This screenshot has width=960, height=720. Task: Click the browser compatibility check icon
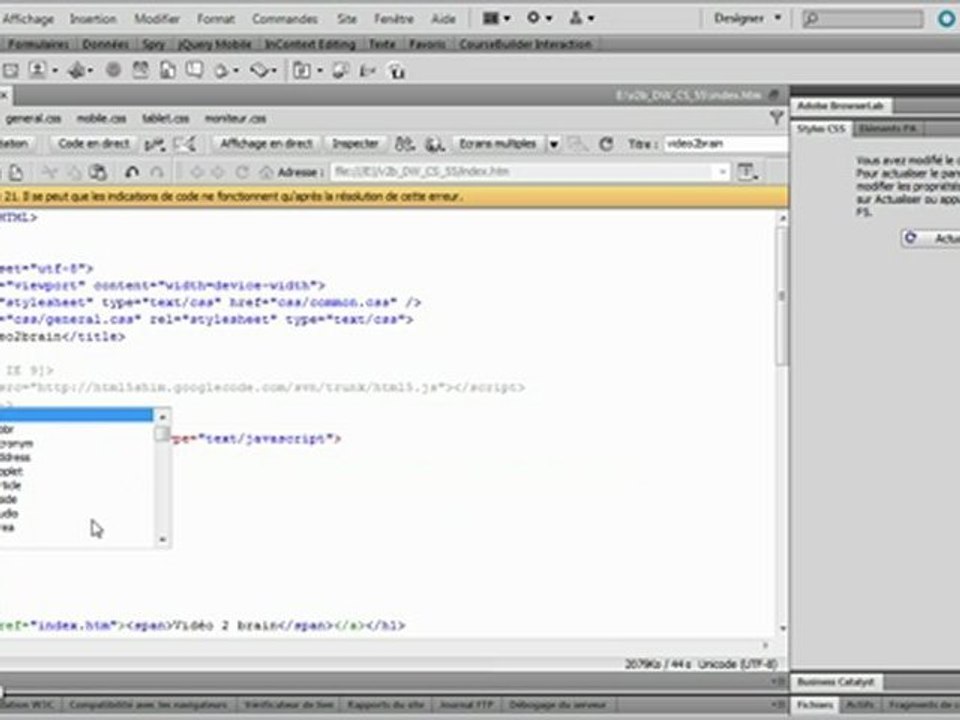(404, 144)
